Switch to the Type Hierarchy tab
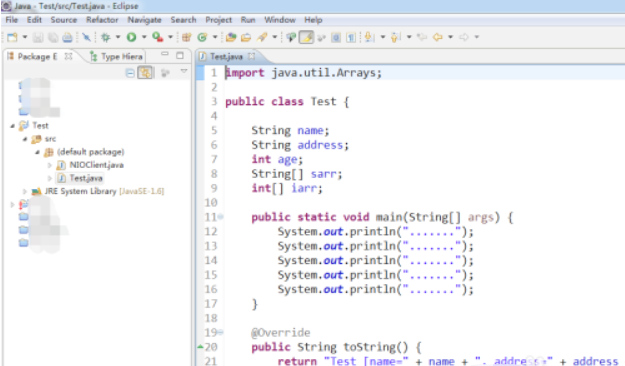This screenshot has height=366, width=625. coord(116,57)
